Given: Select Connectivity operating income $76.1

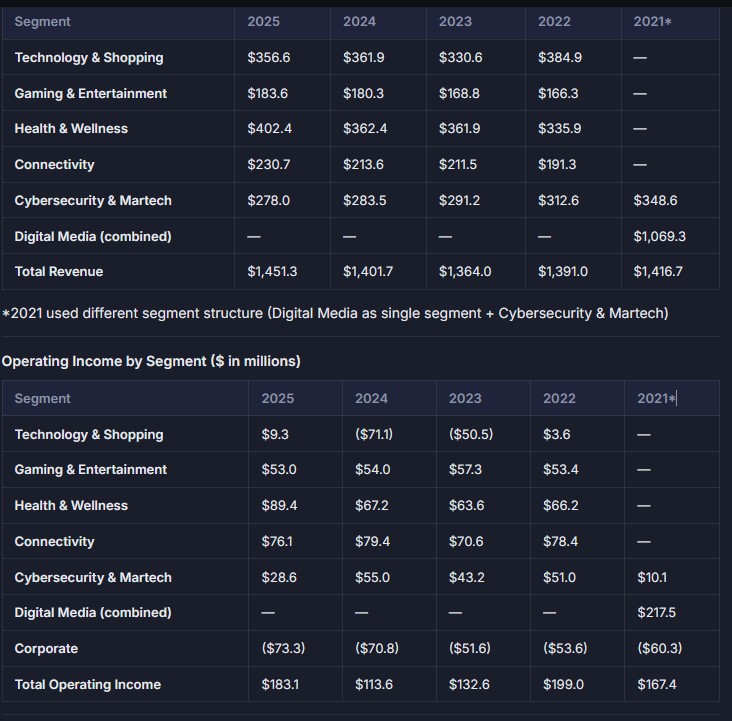Looking at the screenshot, I should pos(277,541).
